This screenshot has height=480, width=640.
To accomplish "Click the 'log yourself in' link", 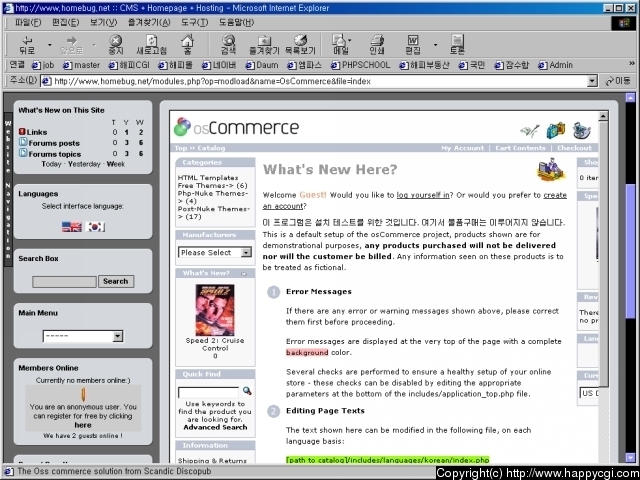I will pyautogui.click(x=423, y=195).
